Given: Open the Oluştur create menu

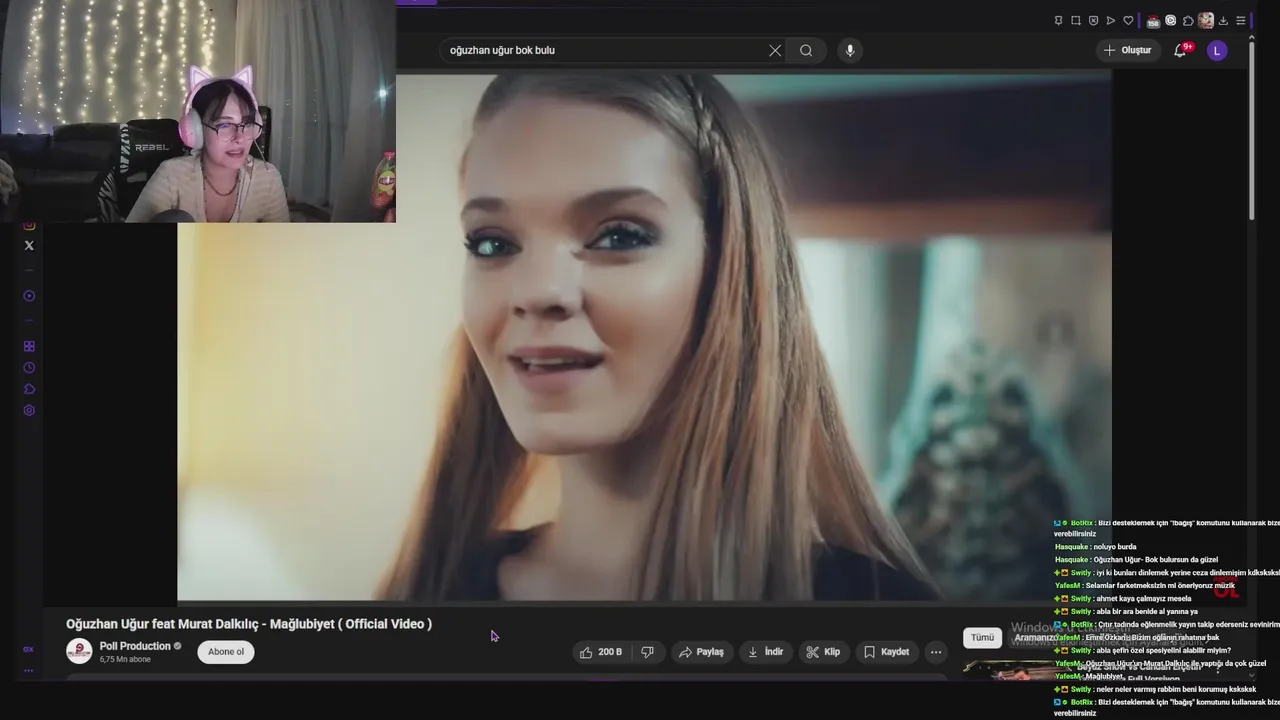Looking at the screenshot, I should tap(1127, 50).
